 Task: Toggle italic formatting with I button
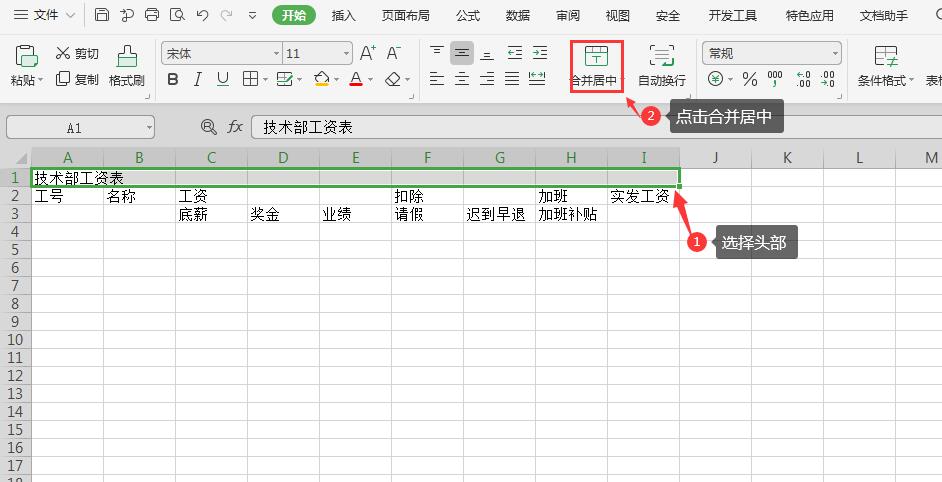coord(198,79)
